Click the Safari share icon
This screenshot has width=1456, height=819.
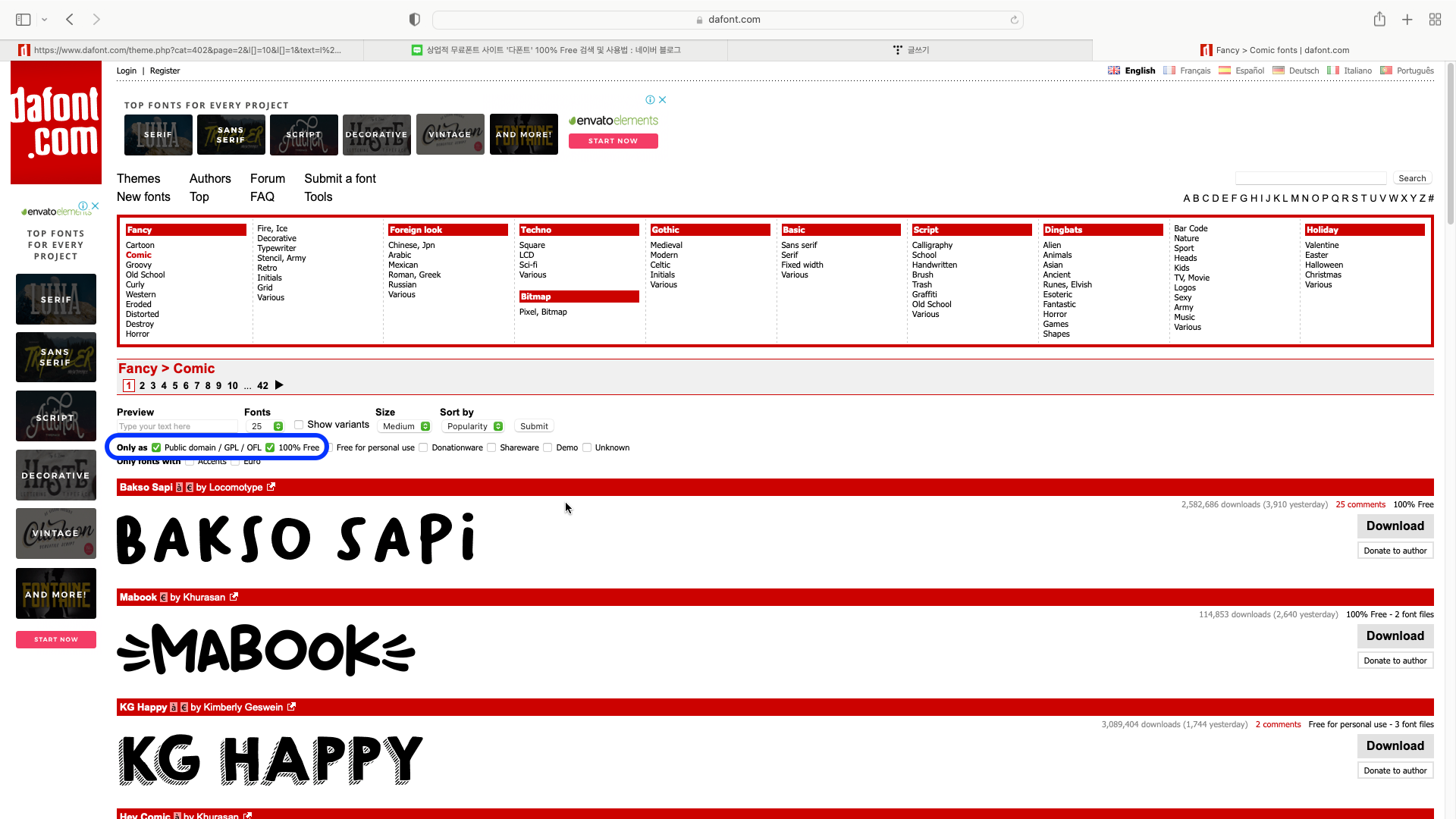click(x=1379, y=19)
